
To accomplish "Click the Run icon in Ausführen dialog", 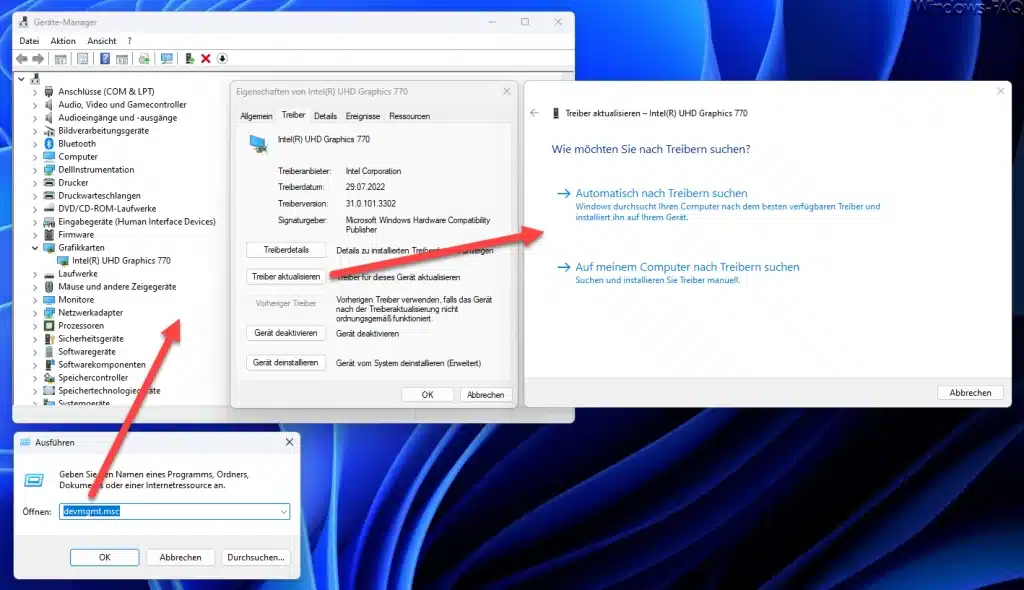I will pos(34,480).
